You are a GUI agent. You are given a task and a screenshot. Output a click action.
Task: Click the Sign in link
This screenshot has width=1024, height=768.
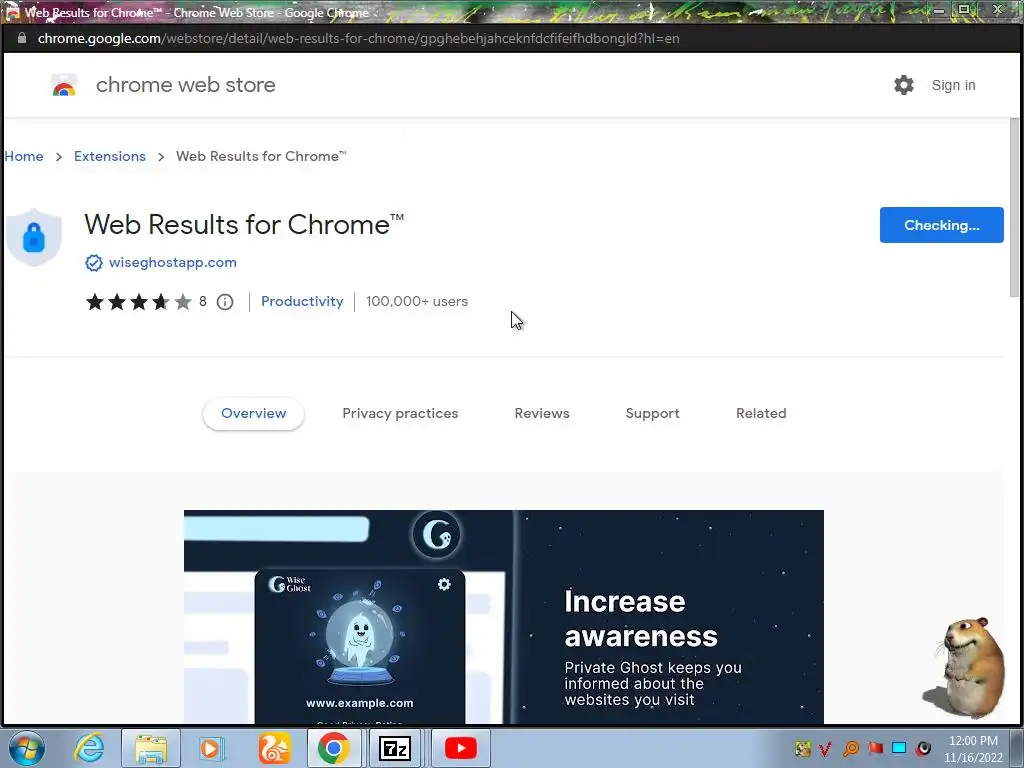953,85
